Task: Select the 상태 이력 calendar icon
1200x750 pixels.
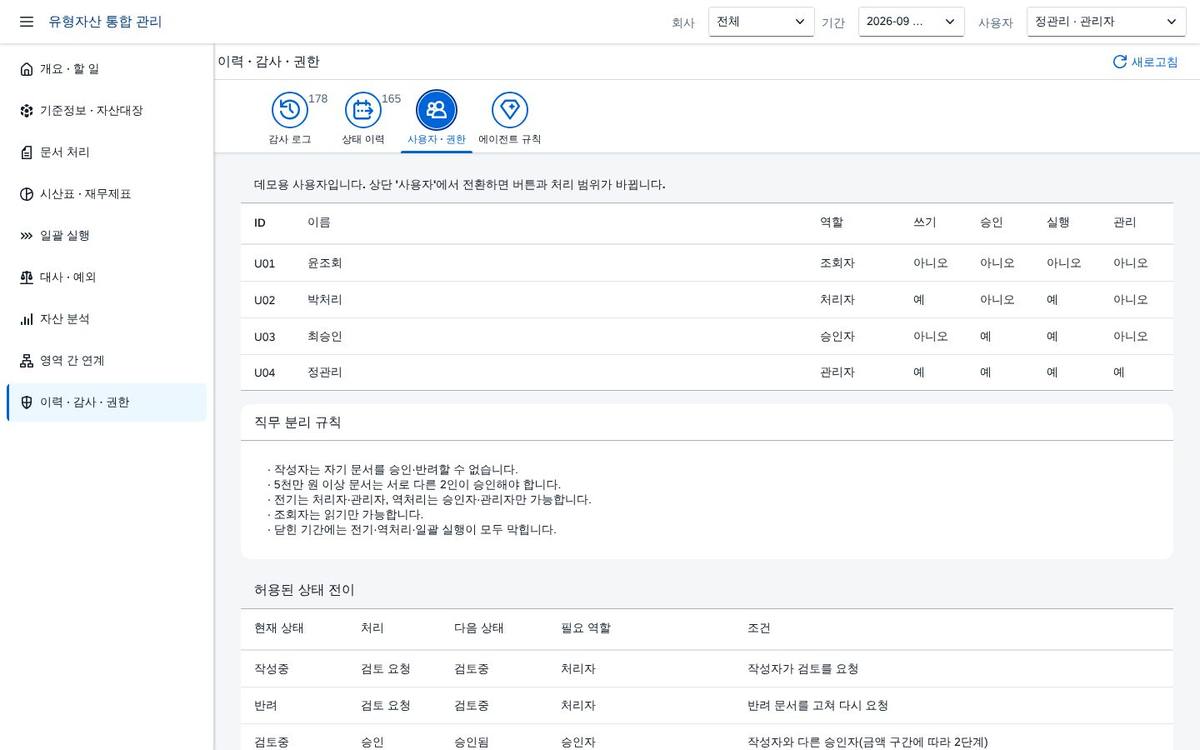Action: 363,110
